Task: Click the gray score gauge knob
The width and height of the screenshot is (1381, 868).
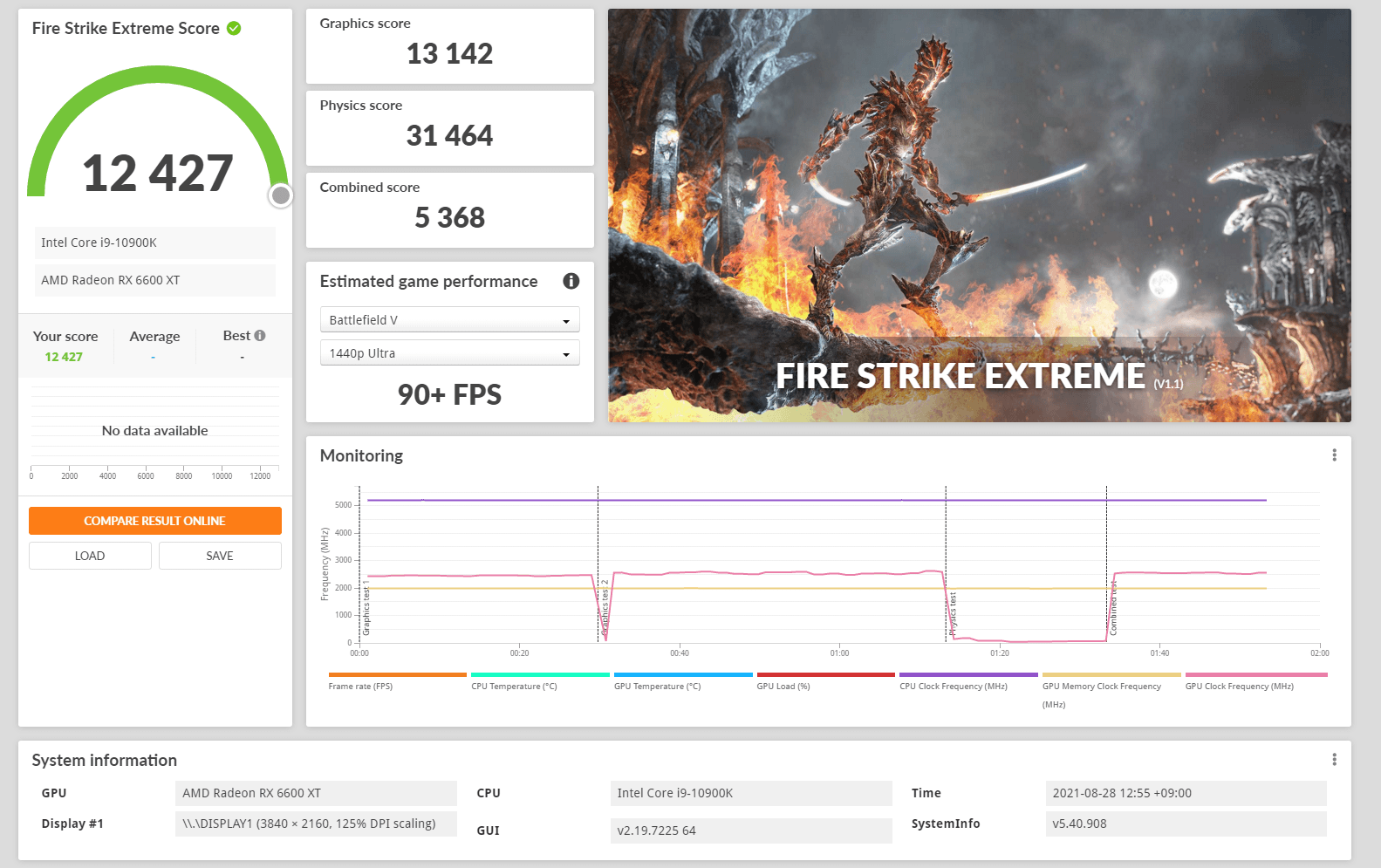Action: pos(280,195)
